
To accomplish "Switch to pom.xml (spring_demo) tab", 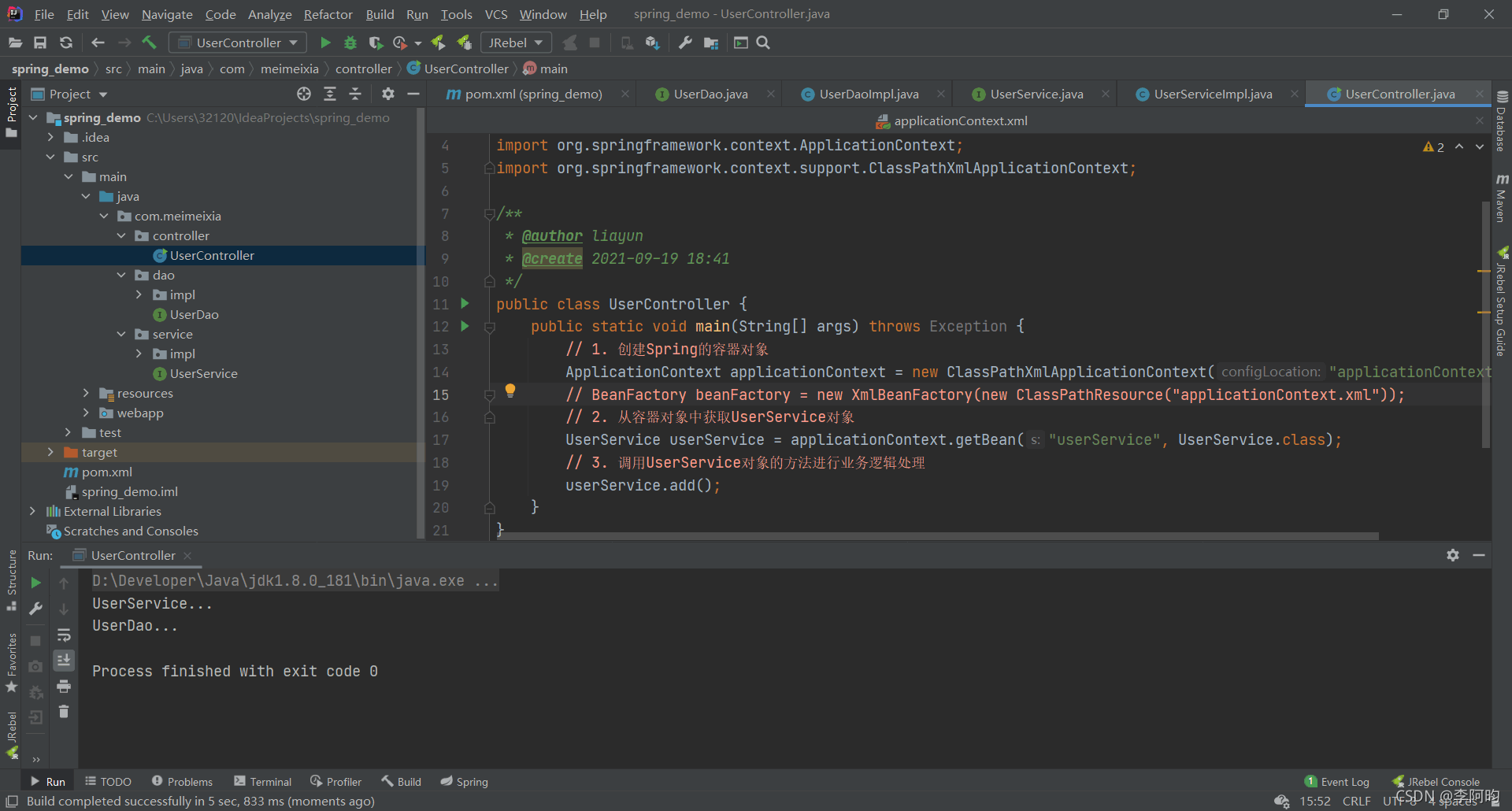I will pyautogui.click(x=533, y=94).
